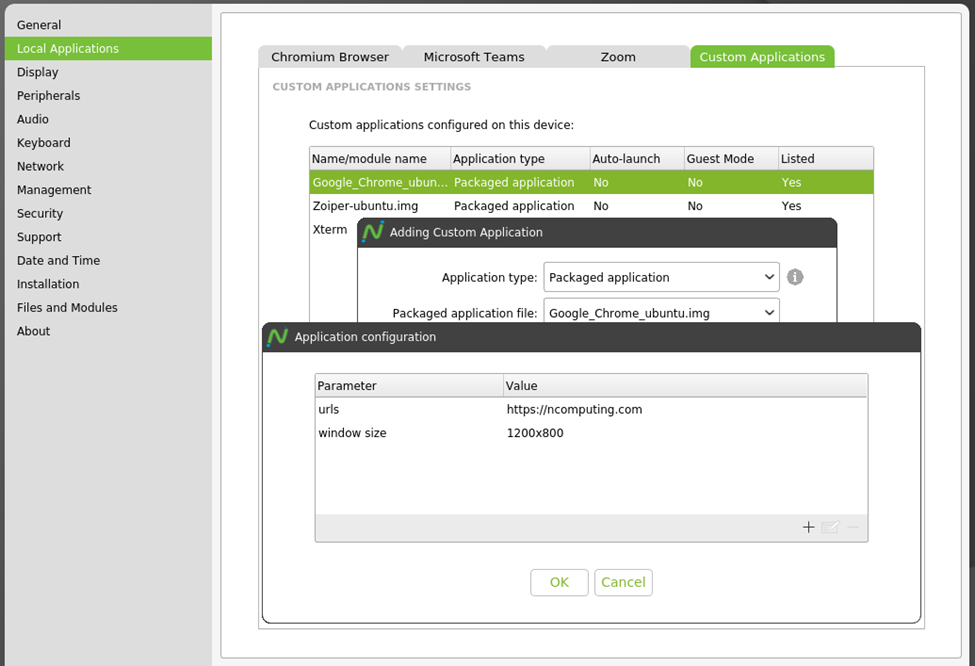Go to Peripherals settings
Image resolution: width=975 pixels, height=666 pixels.
pyautogui.click(x=108, y=96)
